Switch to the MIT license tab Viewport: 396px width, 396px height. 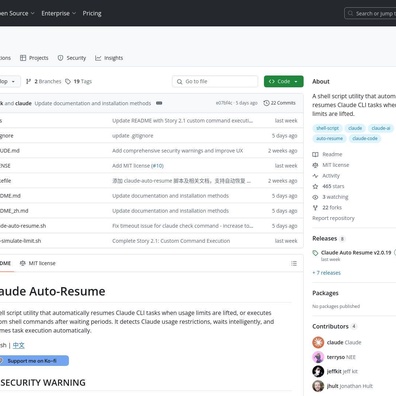38,263
